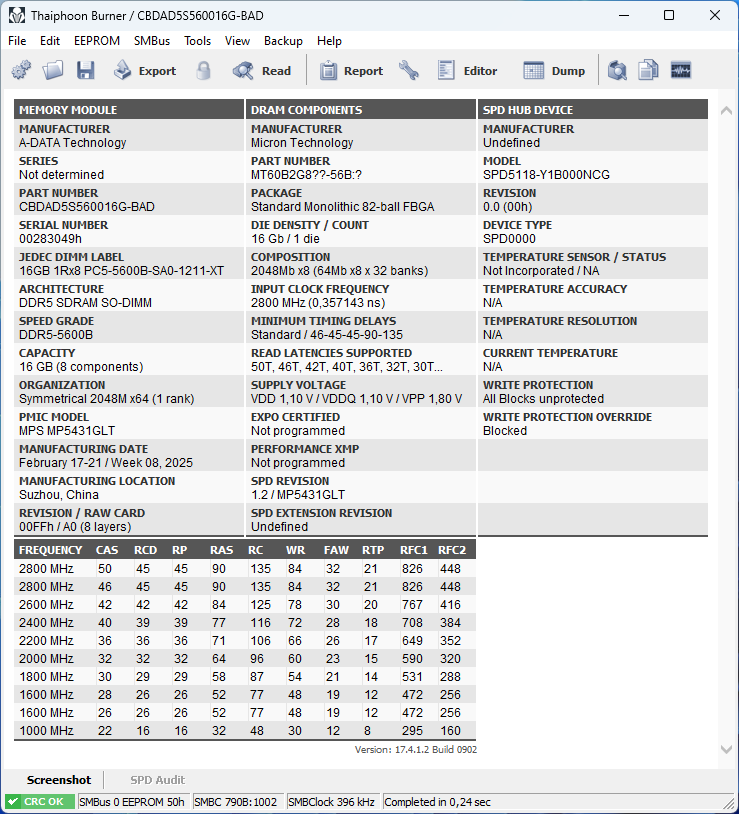Click the 1000 MHz frequency row
The image size is (739, 814).
(x=244, y=730)
